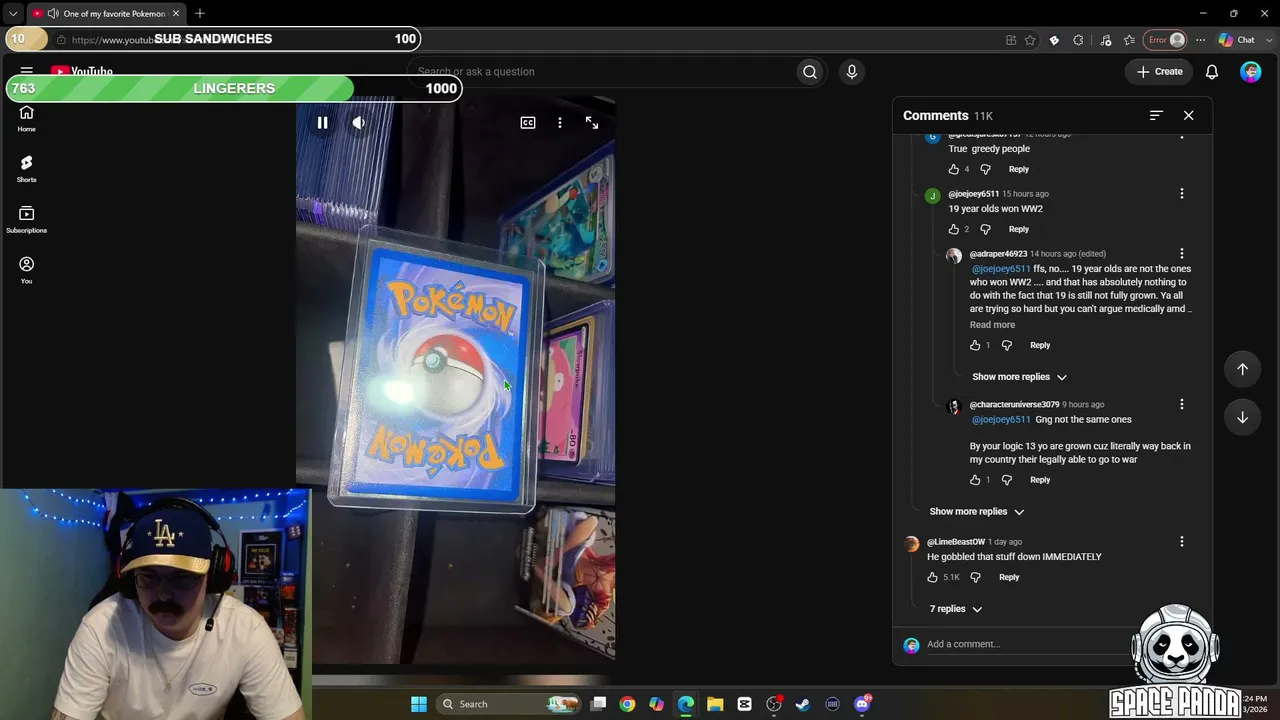The width and height of the screenshot is (1280, 720).
Task: Open the browser tab search dropdown
Action: click(13, 14)
